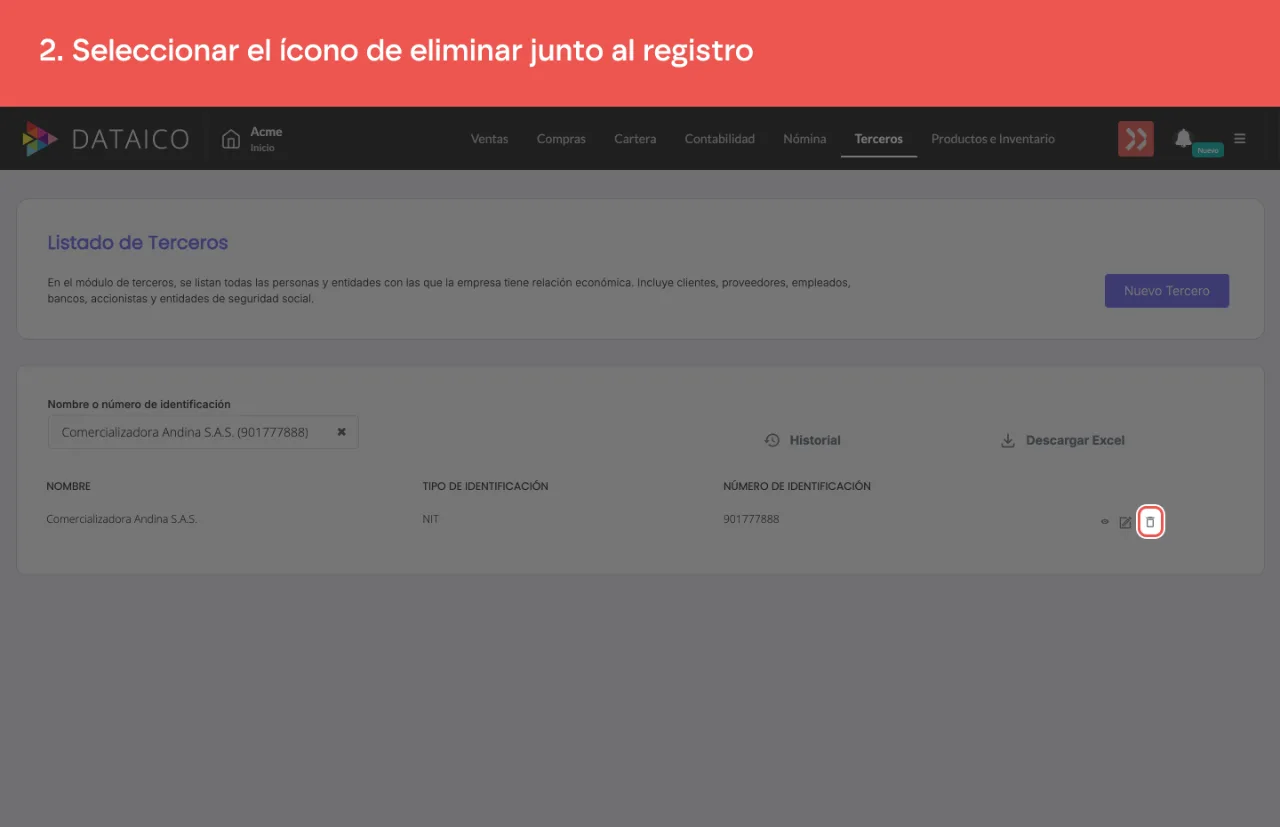Viewport: 1280px width, 827px height.
Task: Click Descargar Excel
Action: point(1062,440)
